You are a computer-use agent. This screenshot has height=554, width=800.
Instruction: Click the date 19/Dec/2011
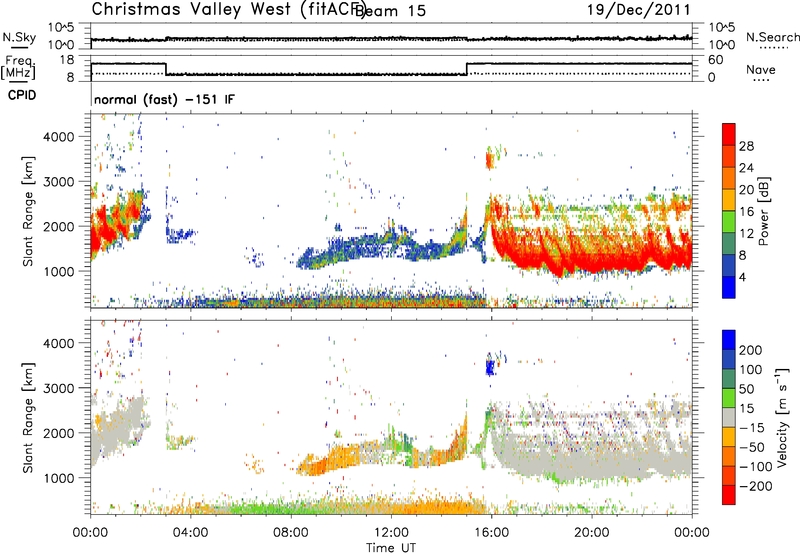pos(639,10)
